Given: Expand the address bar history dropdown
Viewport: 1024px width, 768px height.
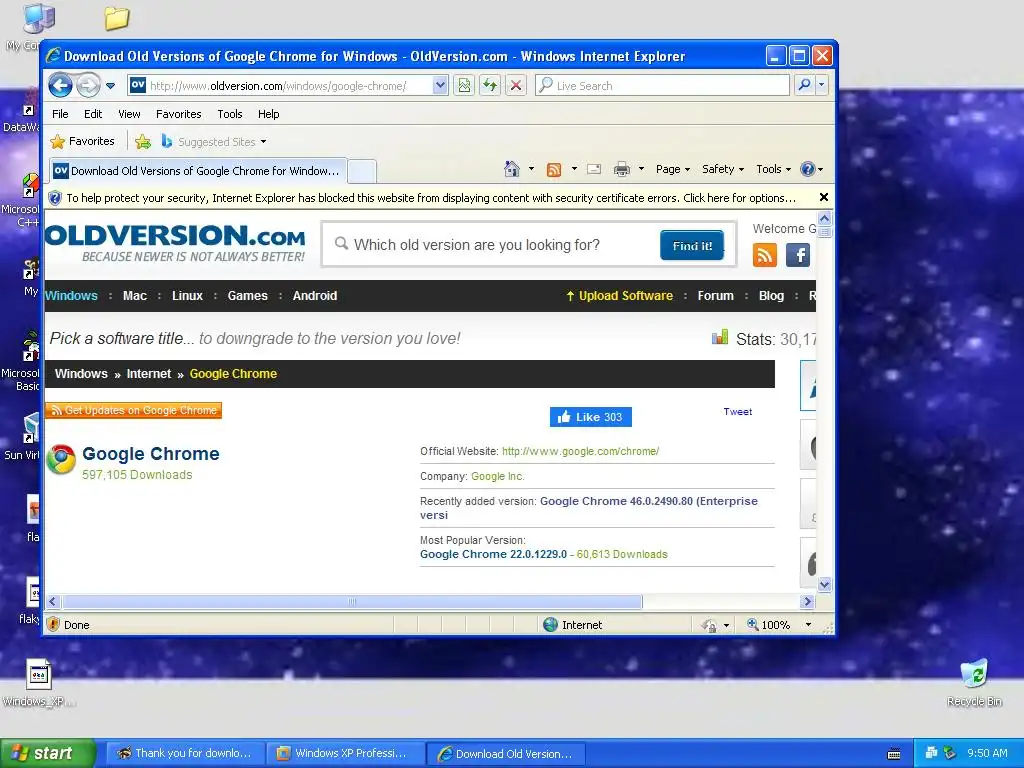Looking at the screenshot, I should (x=440, y=86).
